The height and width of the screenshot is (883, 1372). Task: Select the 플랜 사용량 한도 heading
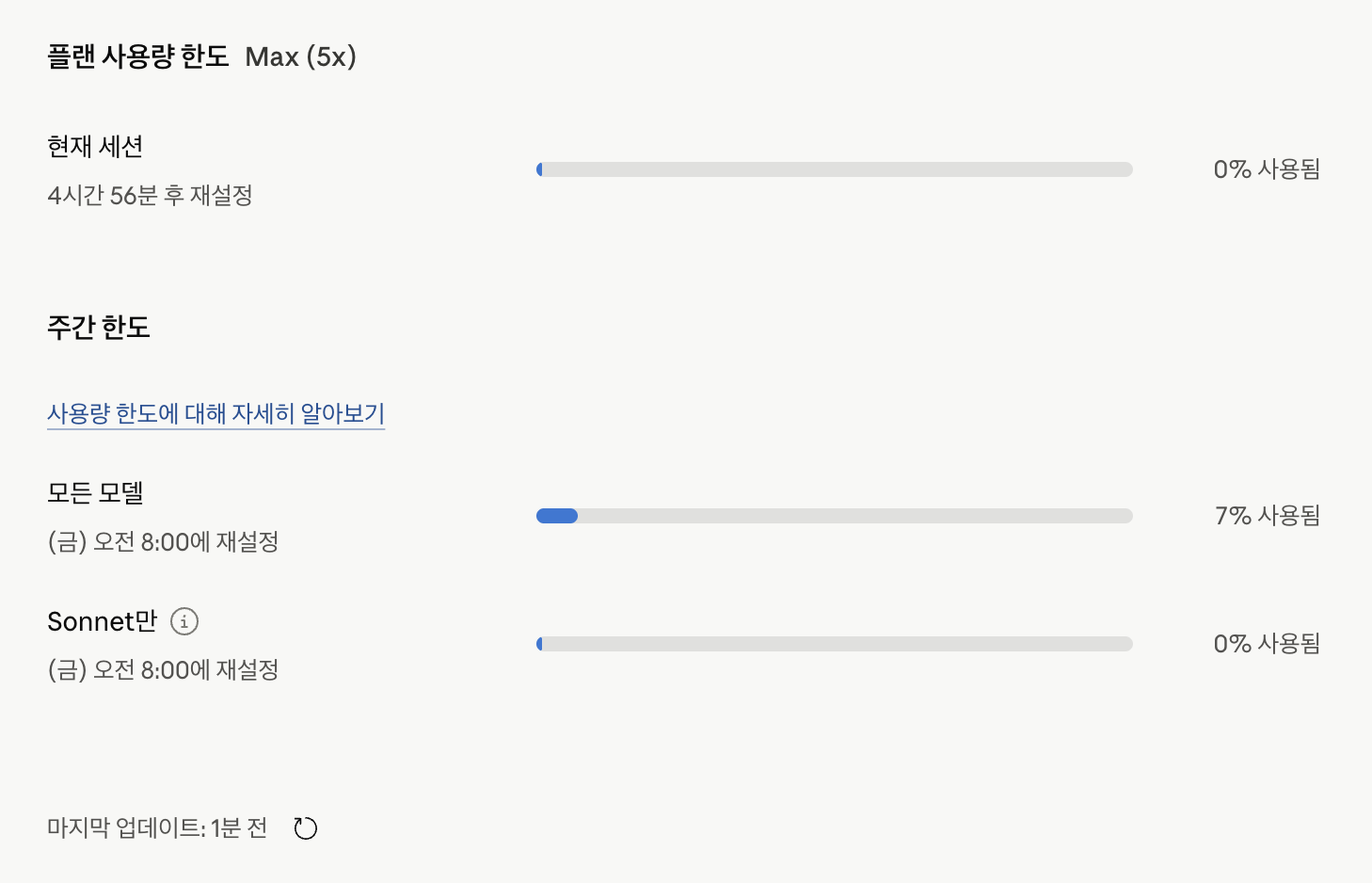[138, 56]
